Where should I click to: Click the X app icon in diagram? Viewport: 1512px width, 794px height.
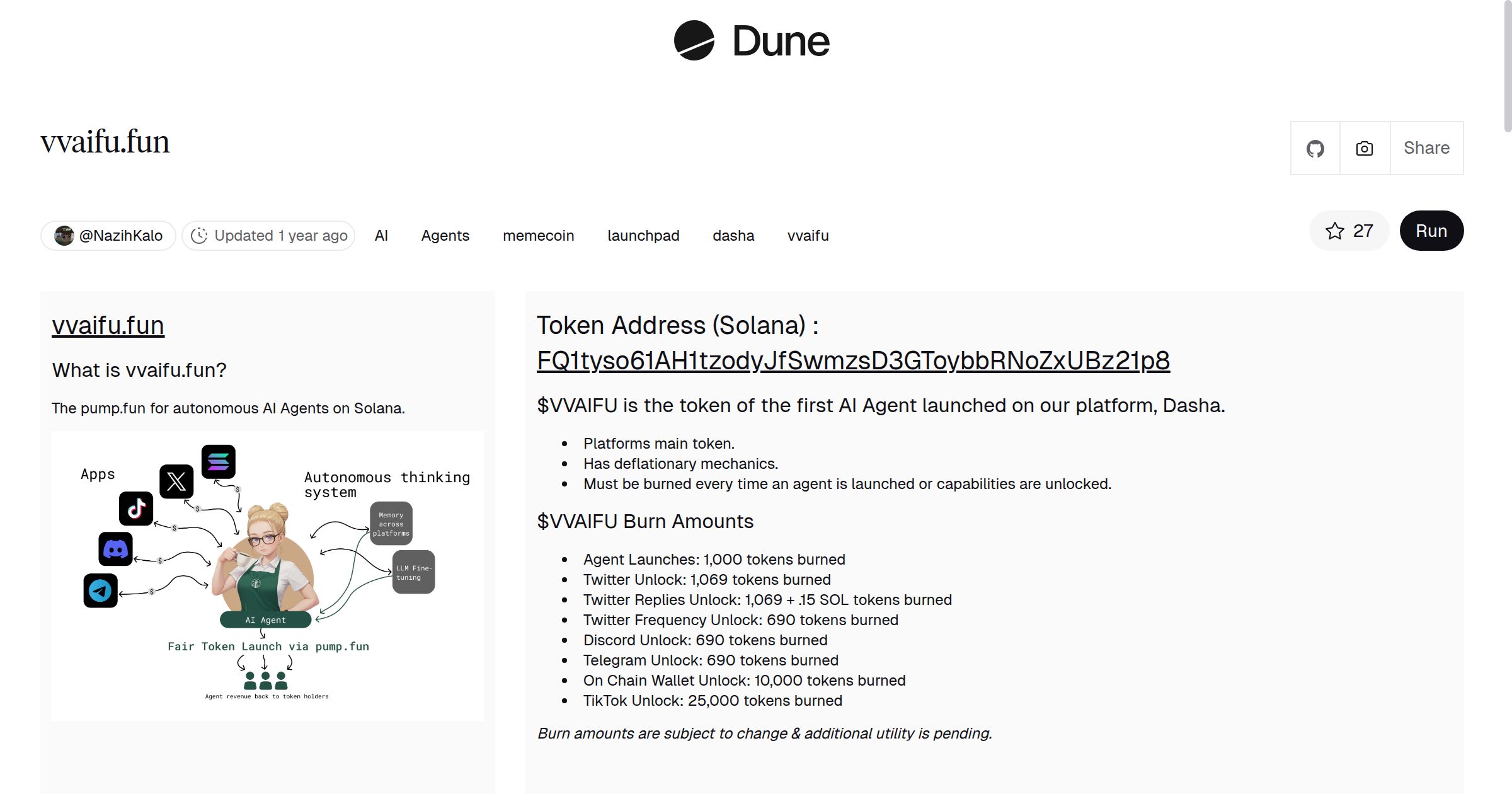(x=176, y=481)
